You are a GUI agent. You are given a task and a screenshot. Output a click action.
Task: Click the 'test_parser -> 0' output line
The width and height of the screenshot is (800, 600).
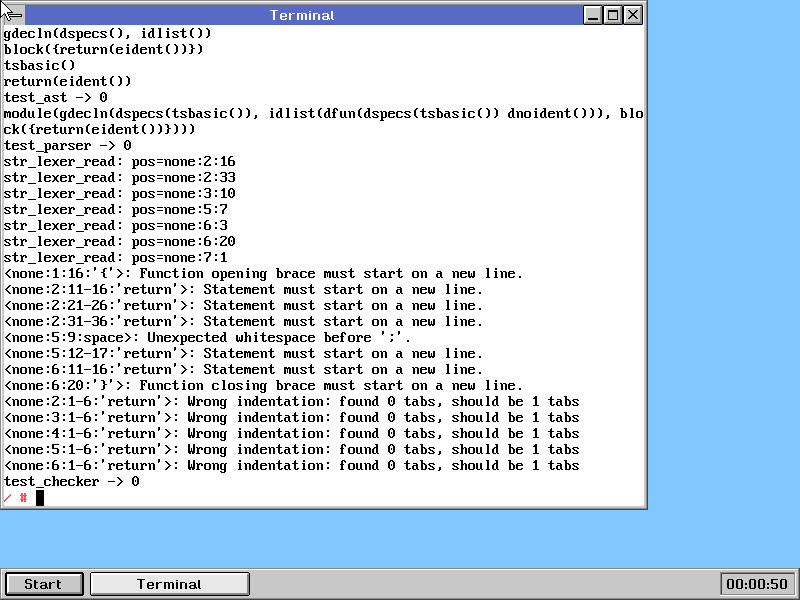click(x=67, y=145)
